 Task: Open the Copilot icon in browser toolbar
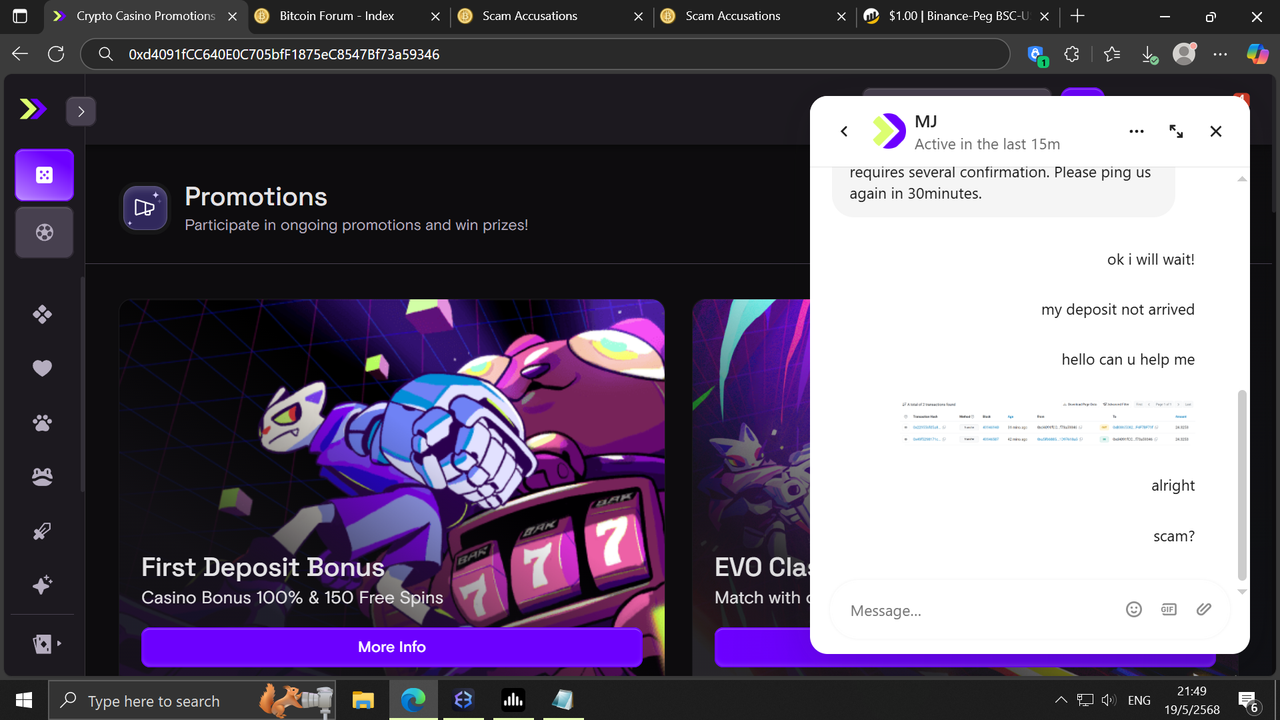(1257, 54)
